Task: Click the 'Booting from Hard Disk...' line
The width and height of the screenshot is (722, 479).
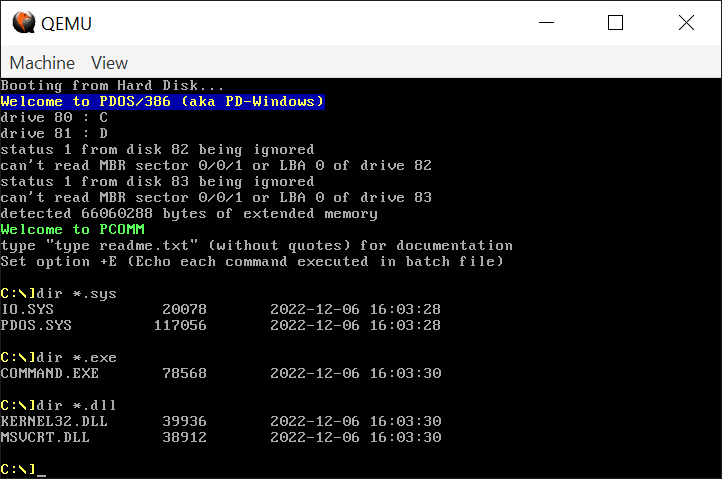Action: tap(112, 86)
